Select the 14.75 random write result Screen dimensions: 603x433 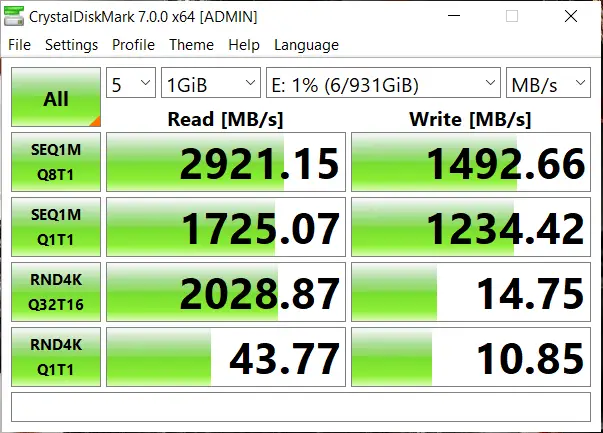coord(471,292)
